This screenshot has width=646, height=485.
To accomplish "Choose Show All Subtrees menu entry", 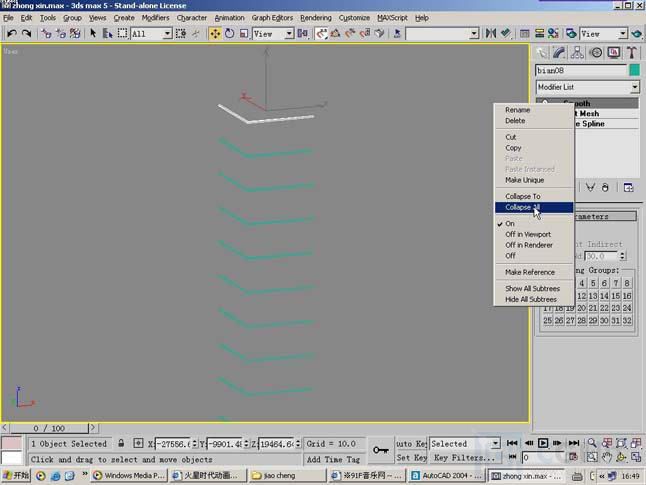I will coord(534,289).
